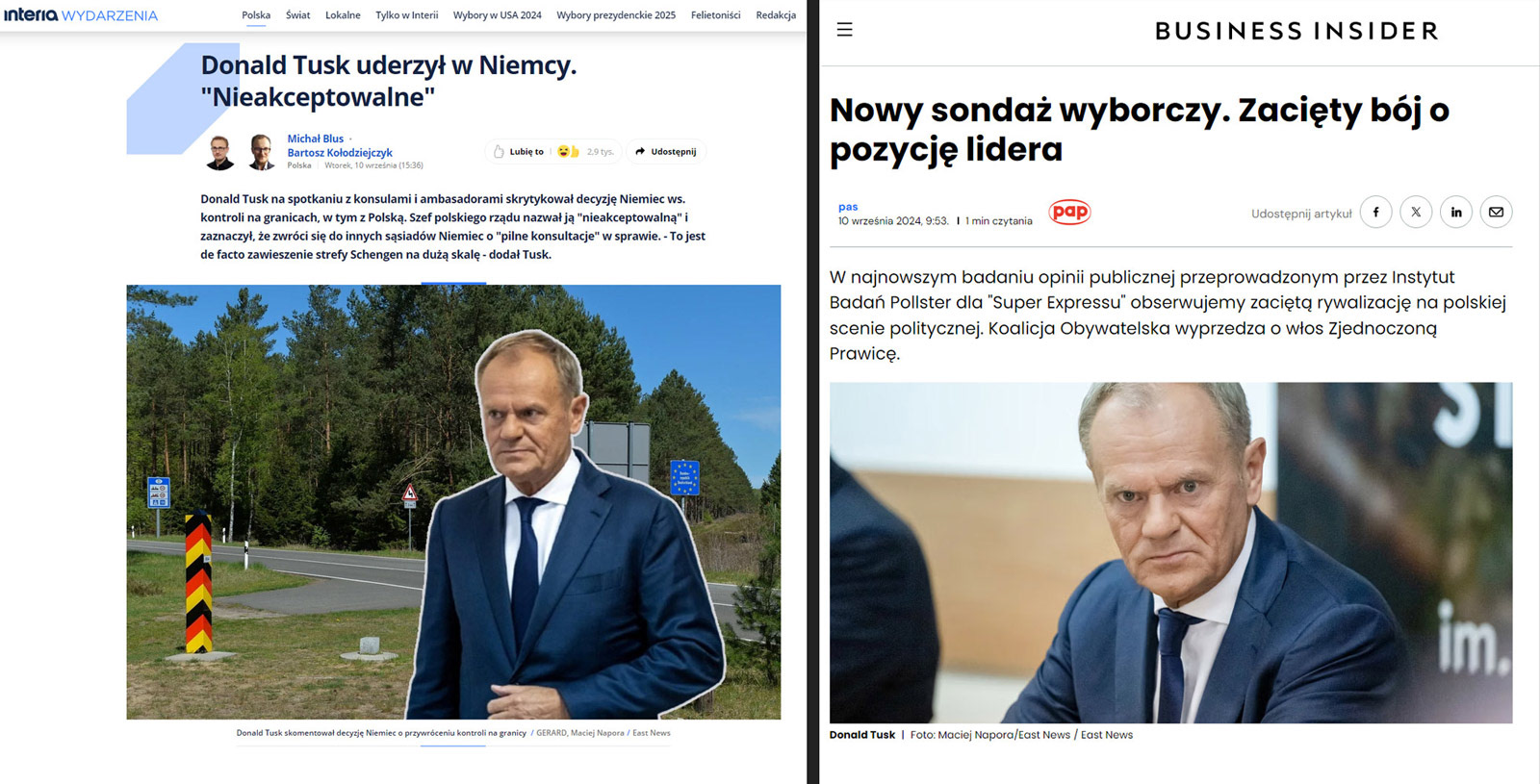Open author Bartosz Kołodziejczyk profile link
The image size is (1540, 784).
pos(340,153)
